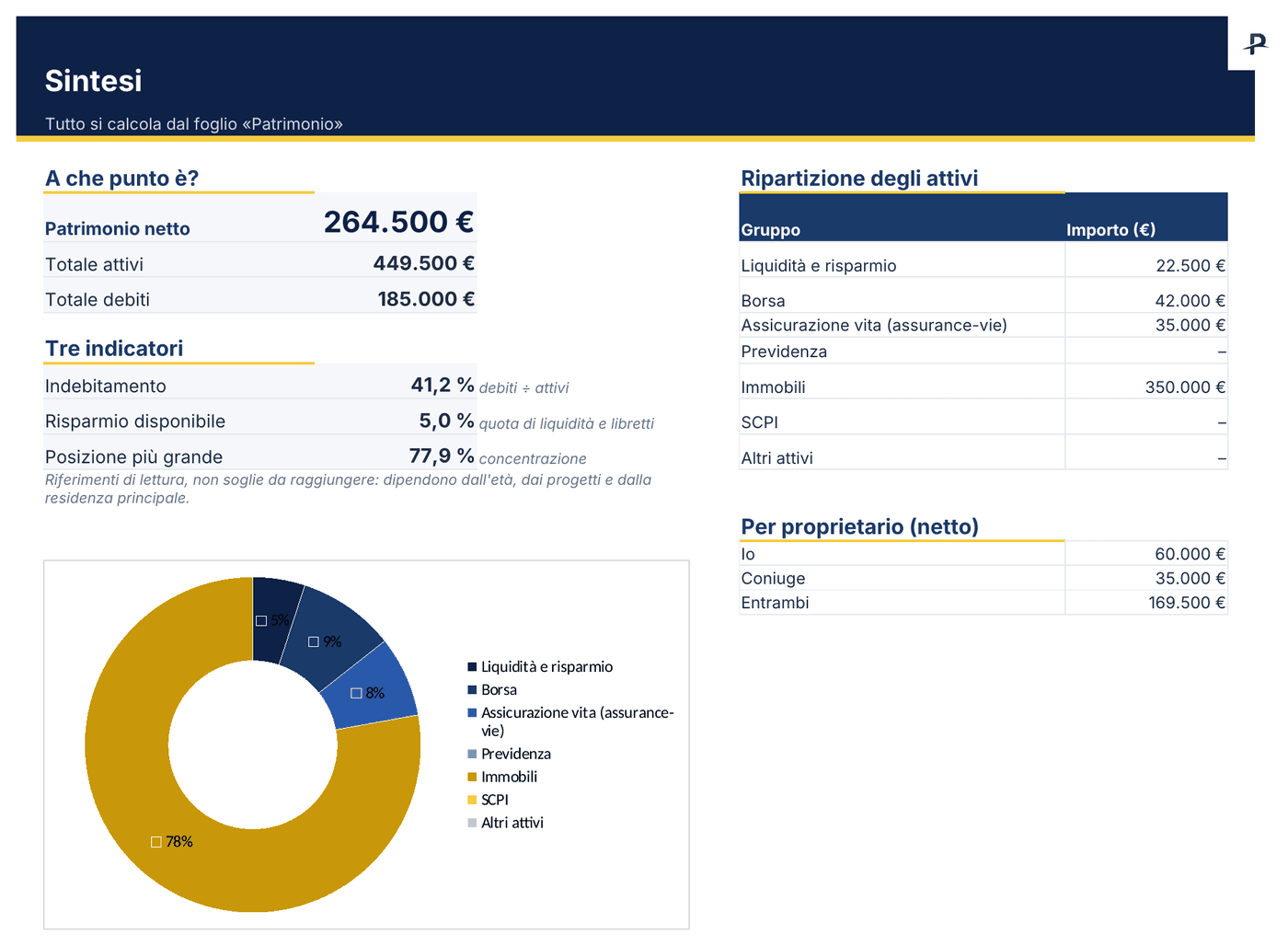Click the SCPI row label in the table
The width and height of the screenshot is (1288, 946).
pos(760,422)
